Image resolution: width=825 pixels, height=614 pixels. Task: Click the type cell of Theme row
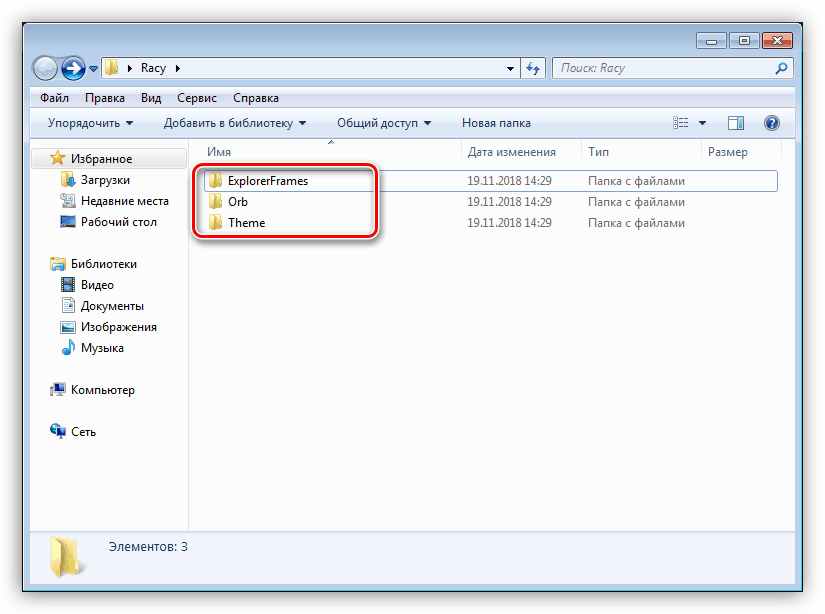(636, 223)
